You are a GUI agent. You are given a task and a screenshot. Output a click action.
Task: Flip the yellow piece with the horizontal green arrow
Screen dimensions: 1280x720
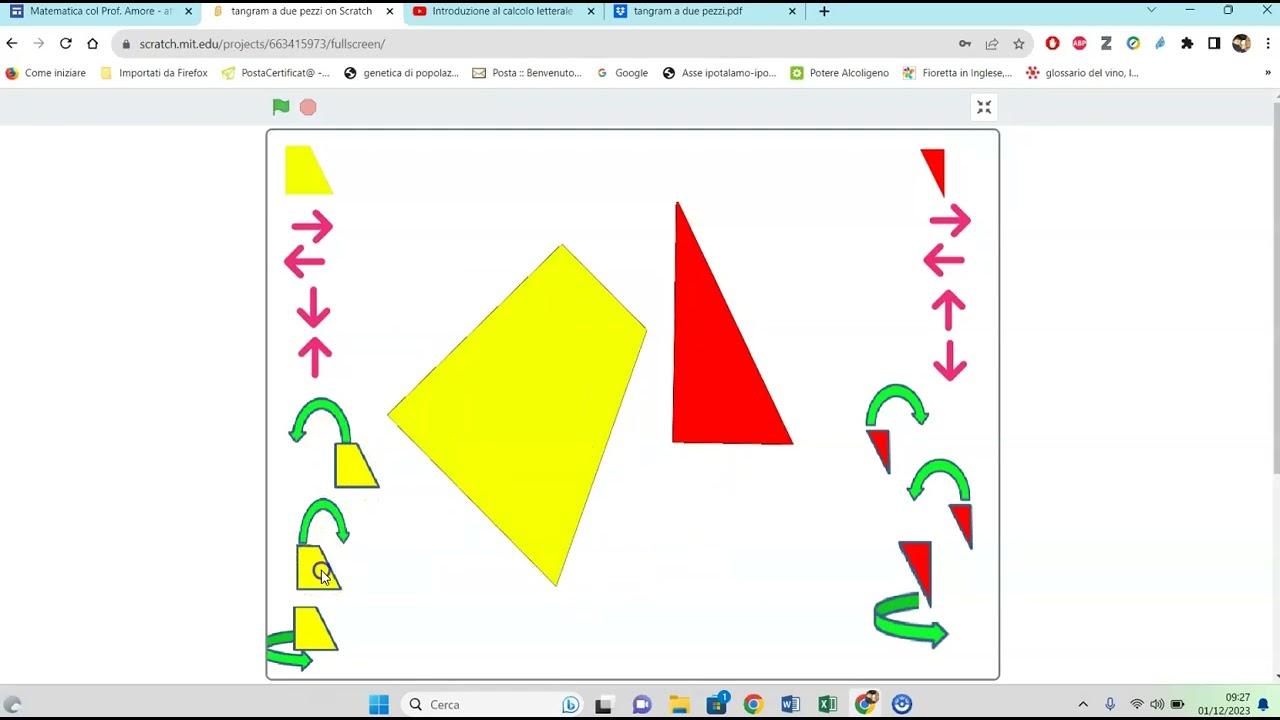(290, 650)
